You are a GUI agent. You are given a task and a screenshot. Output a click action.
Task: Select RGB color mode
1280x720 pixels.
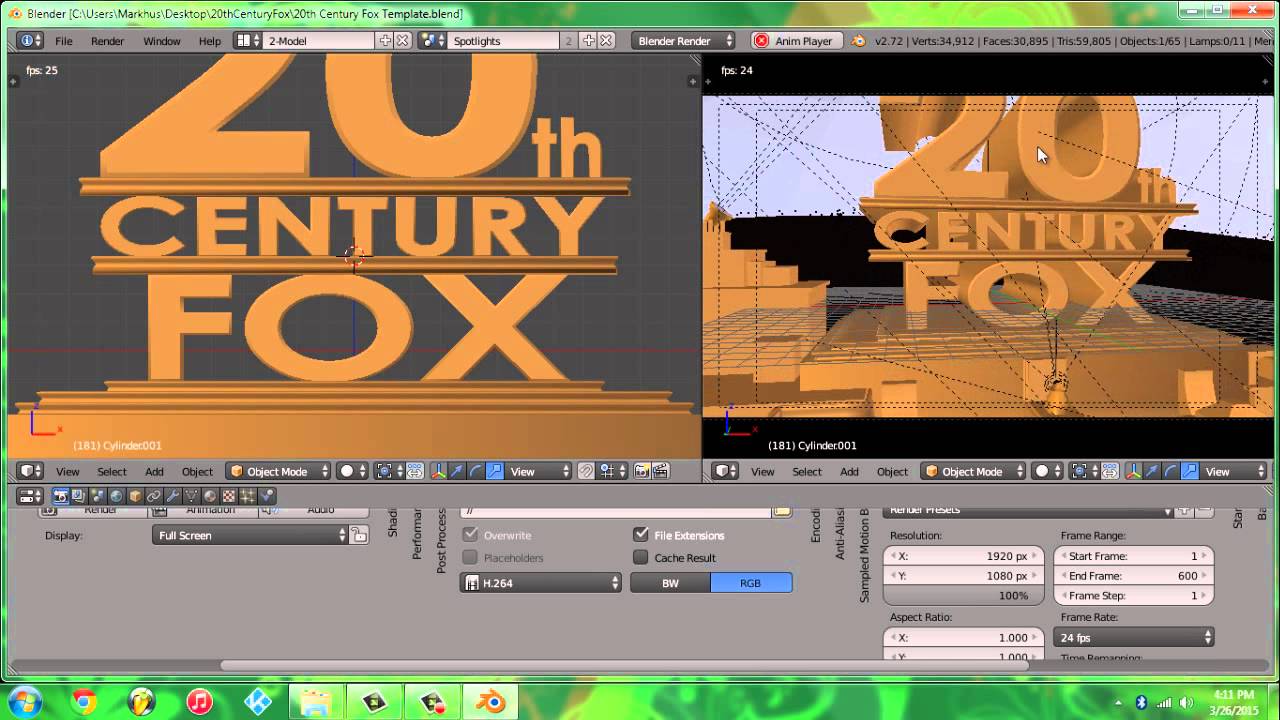pos(751,582)
